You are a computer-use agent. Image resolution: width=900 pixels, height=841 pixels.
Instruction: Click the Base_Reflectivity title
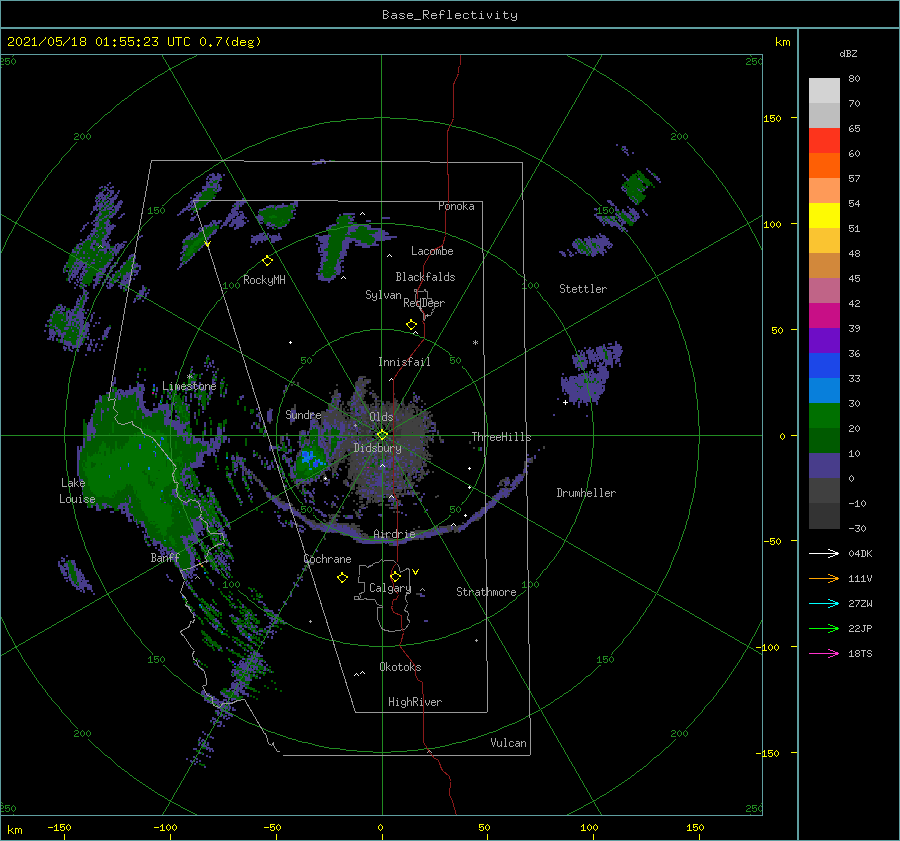[x=450, y=15]
